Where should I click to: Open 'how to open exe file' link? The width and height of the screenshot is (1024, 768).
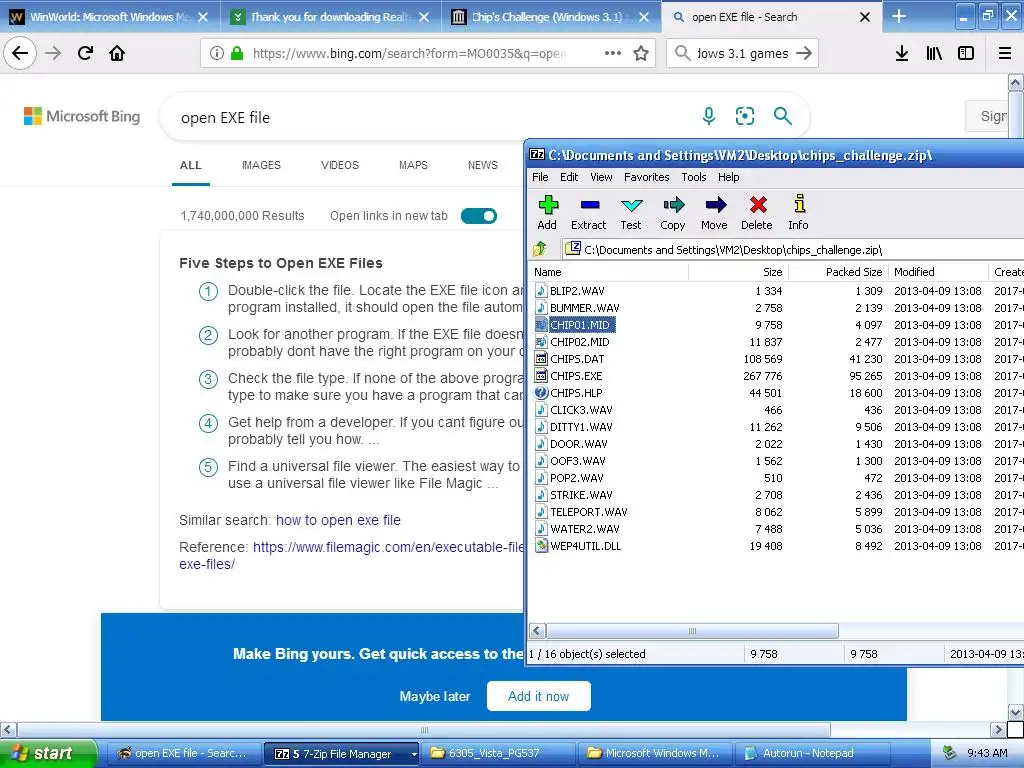tap(338, 520)
